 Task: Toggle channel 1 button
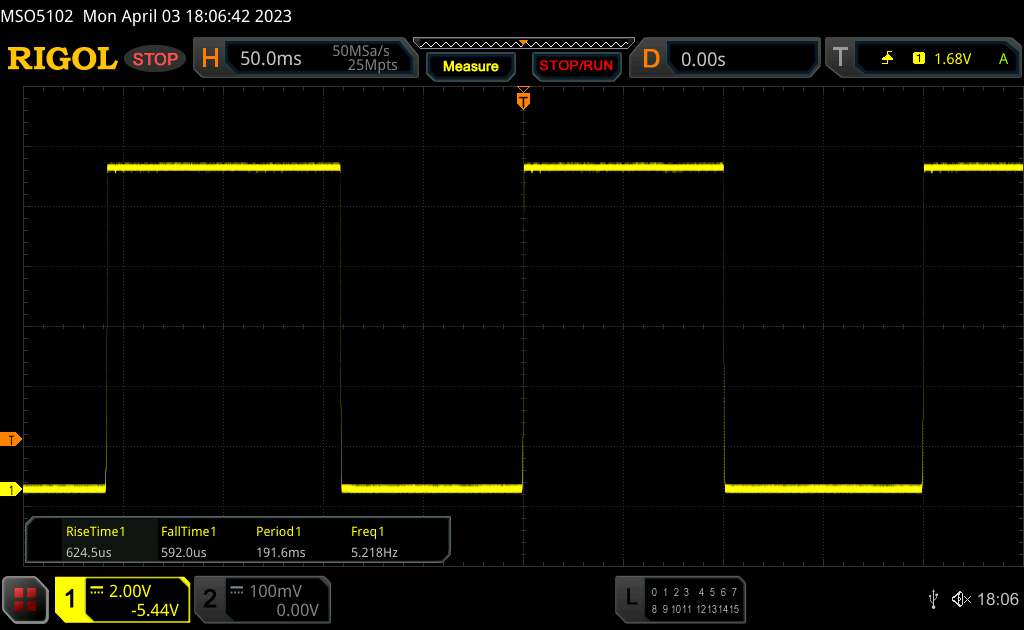pos(71,599)
